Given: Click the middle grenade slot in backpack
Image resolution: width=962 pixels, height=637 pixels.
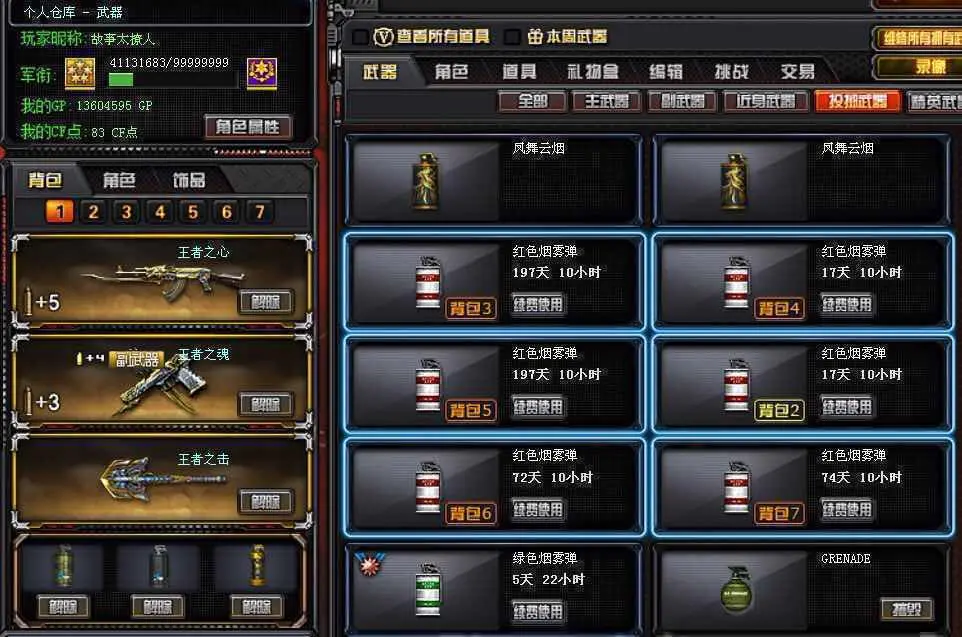Looking at the screenshot, I should click(x=158, y=567).
